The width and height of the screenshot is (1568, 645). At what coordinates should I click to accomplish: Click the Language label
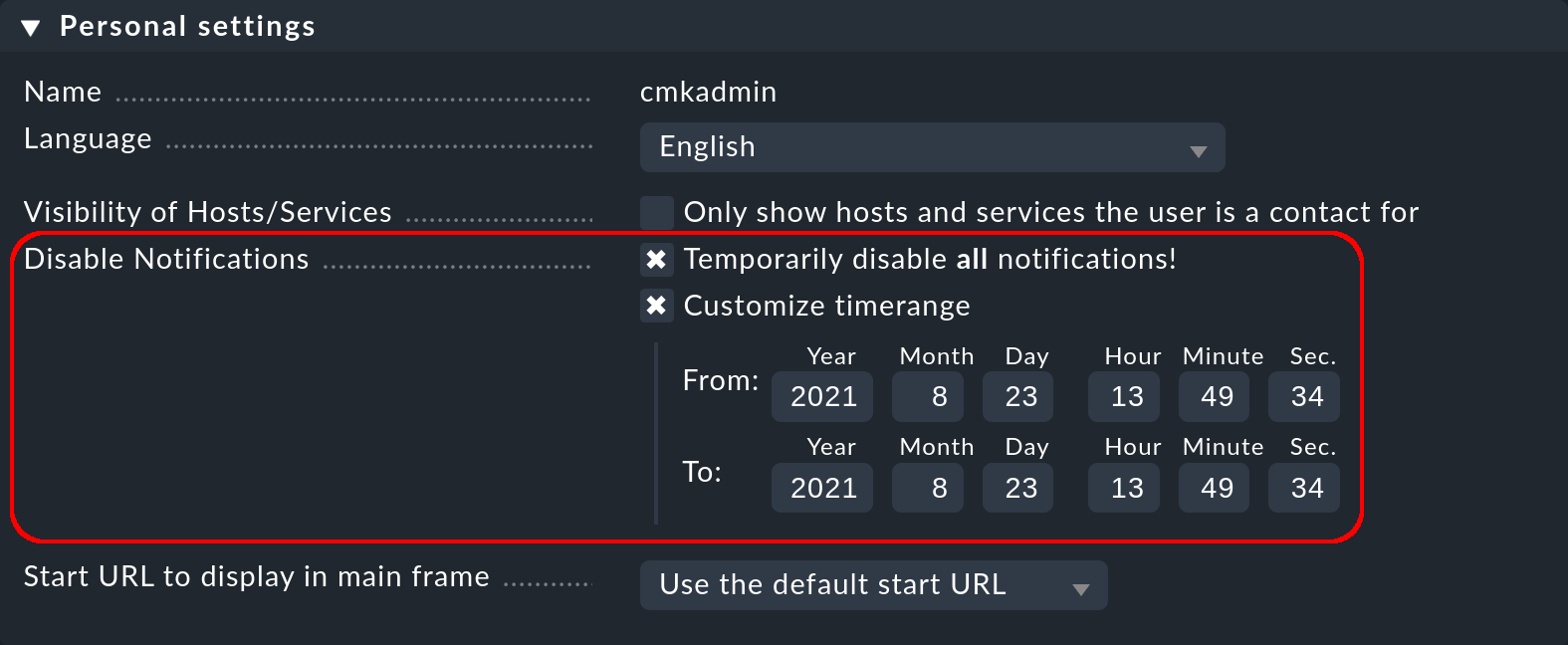pyautogui.click(x=88, y=139)
